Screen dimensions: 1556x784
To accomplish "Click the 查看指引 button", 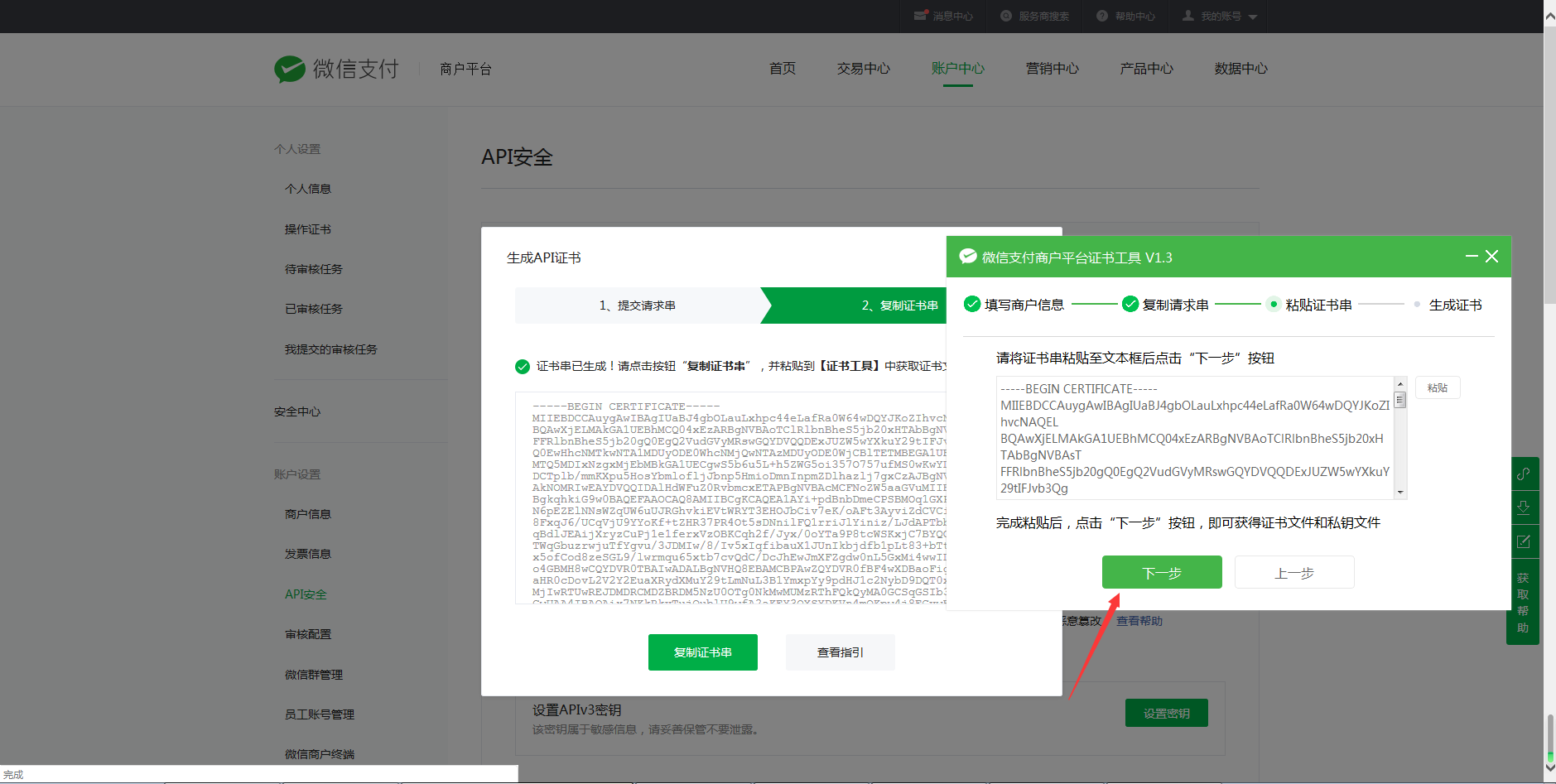I will click(x=841, y=652).
